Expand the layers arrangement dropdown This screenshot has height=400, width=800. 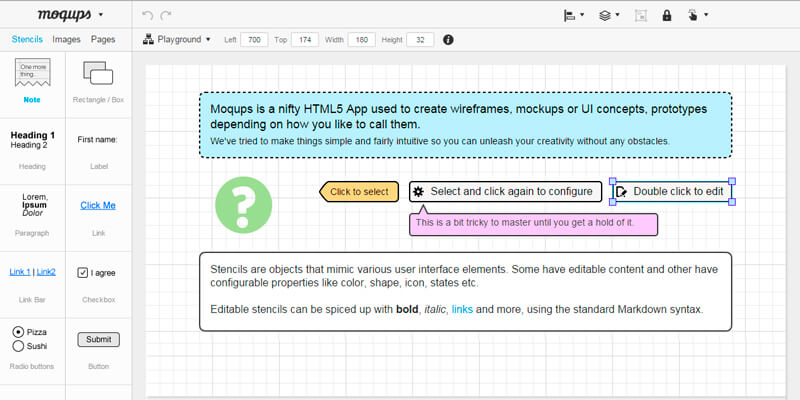[x=608, y=15]
